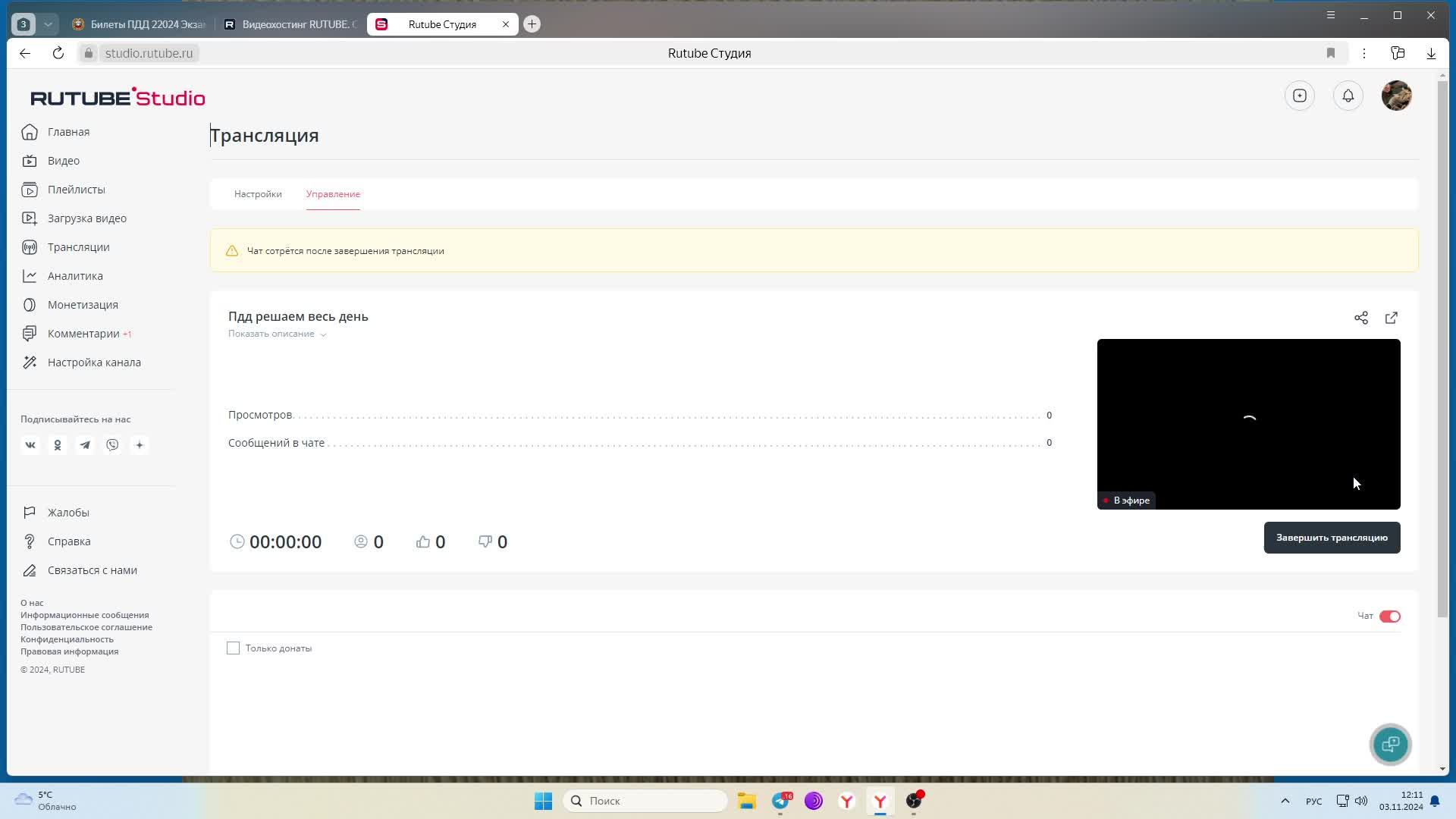Open Пользовательское соглашение link
This screenshot has height=819, width=1456.
[86, 627]
